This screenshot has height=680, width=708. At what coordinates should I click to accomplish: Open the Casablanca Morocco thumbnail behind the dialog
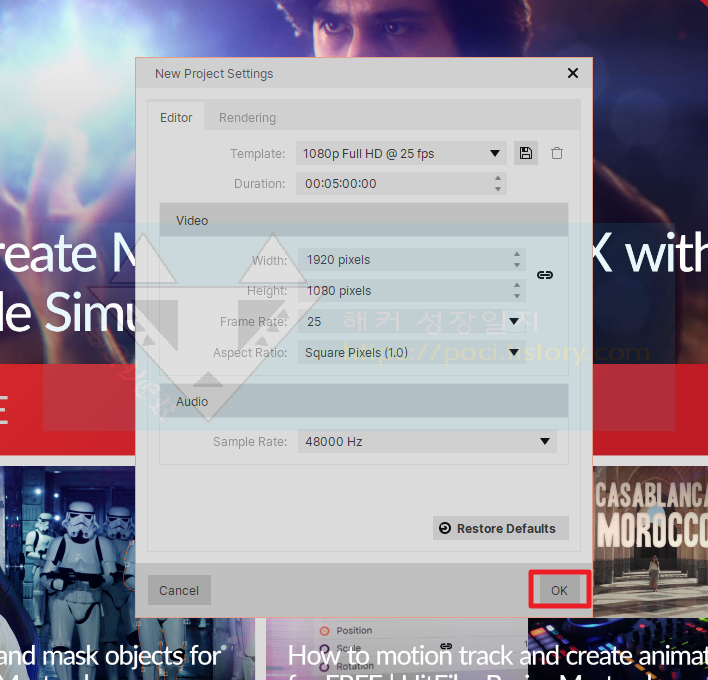(x=650, y=540)
